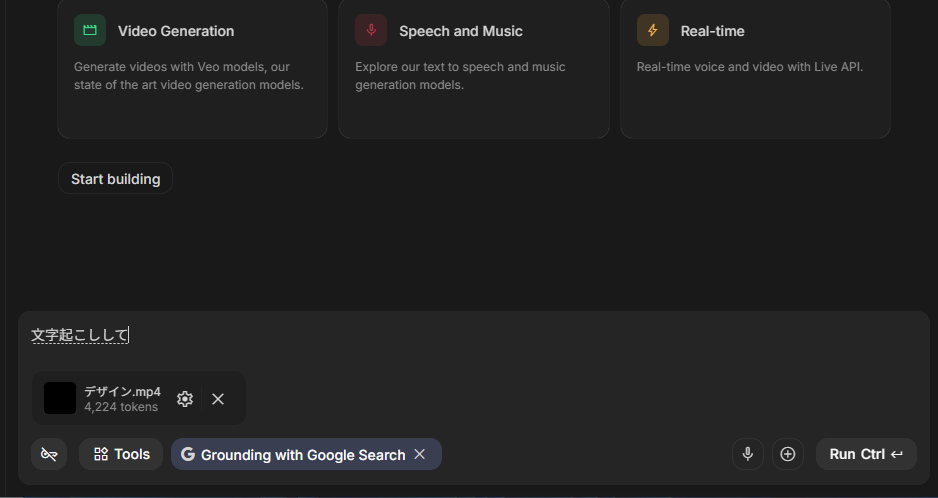Toggle the temporary chat crossed-eye icon
Image resolution: width=938 pixels, height=498 pixels.
[x=49, y=454]
